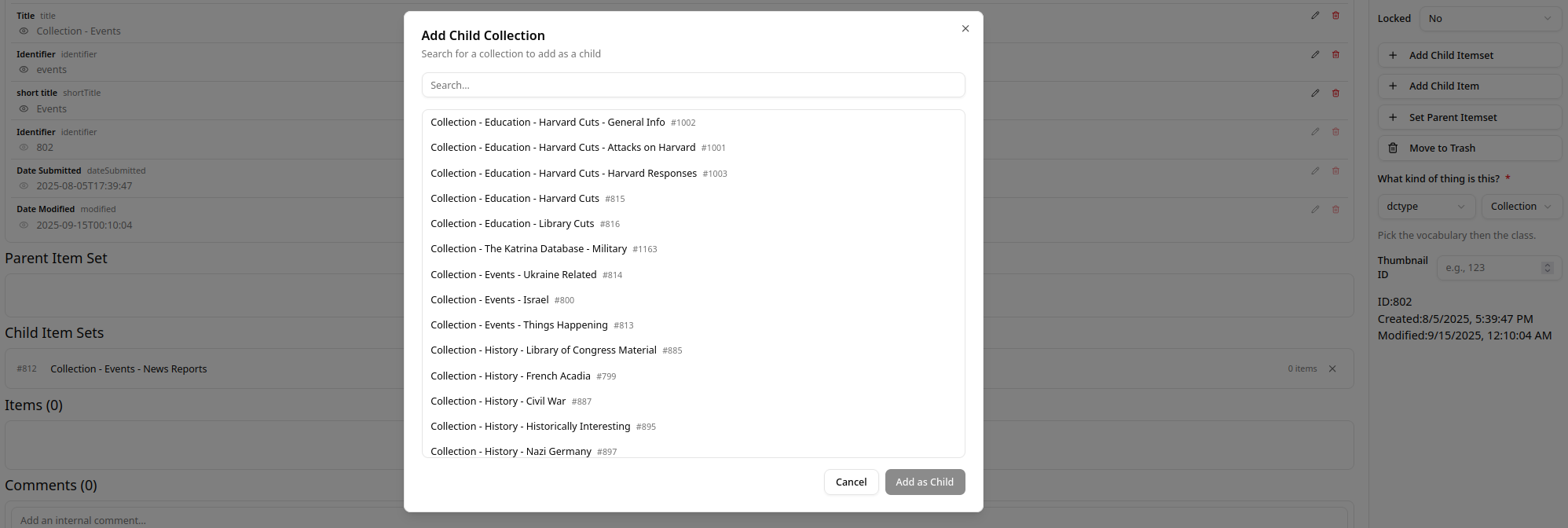
Task: Edit the short title pencil icon
Action: pos(1315,93)
